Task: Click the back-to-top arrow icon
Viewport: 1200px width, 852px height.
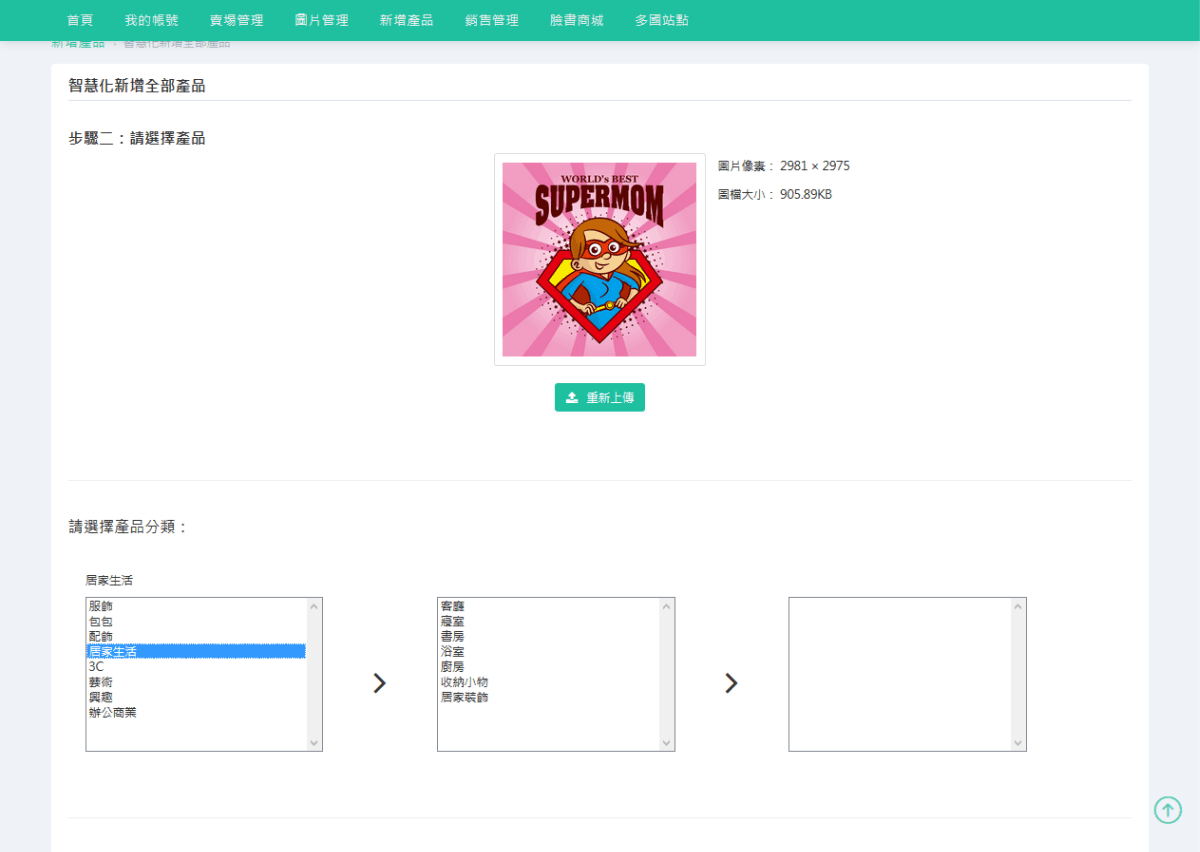Action: [x=1167, y=810]
